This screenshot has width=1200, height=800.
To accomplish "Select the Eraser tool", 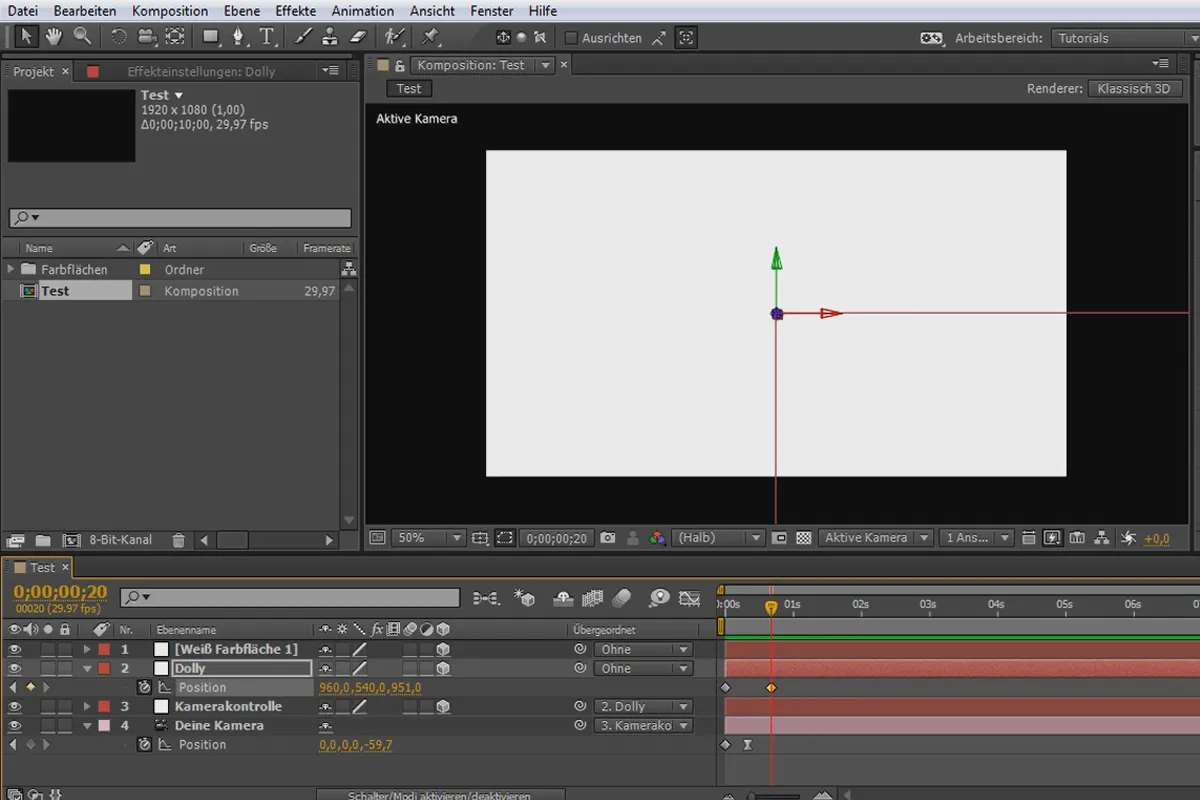I will tap(360, 37).
